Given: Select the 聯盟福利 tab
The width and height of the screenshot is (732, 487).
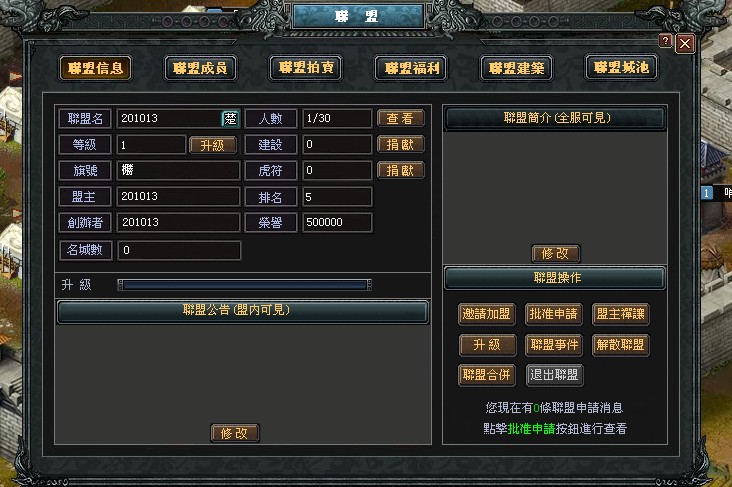Looking at the screenshot, I should click(411, 68).
